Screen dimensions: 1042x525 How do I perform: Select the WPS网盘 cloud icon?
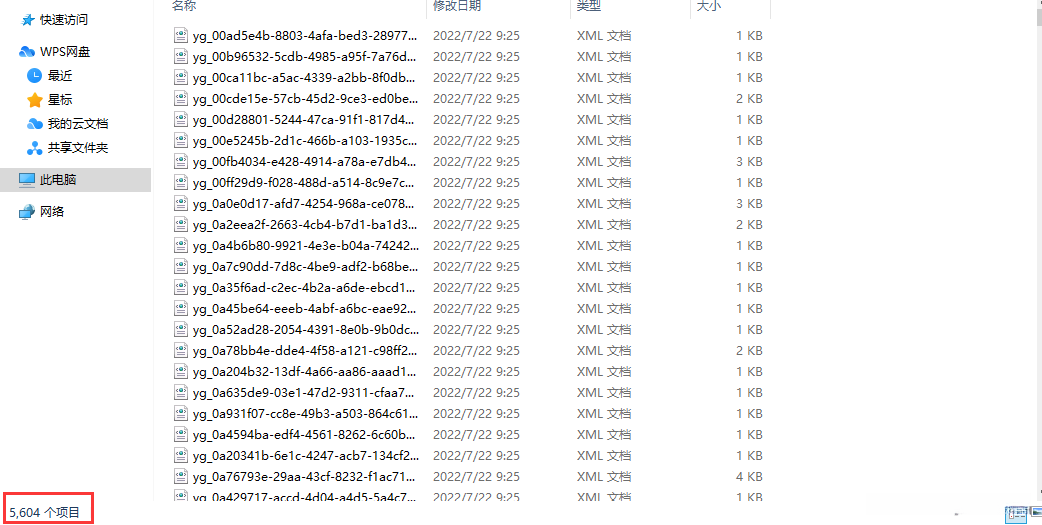[27, 52]
